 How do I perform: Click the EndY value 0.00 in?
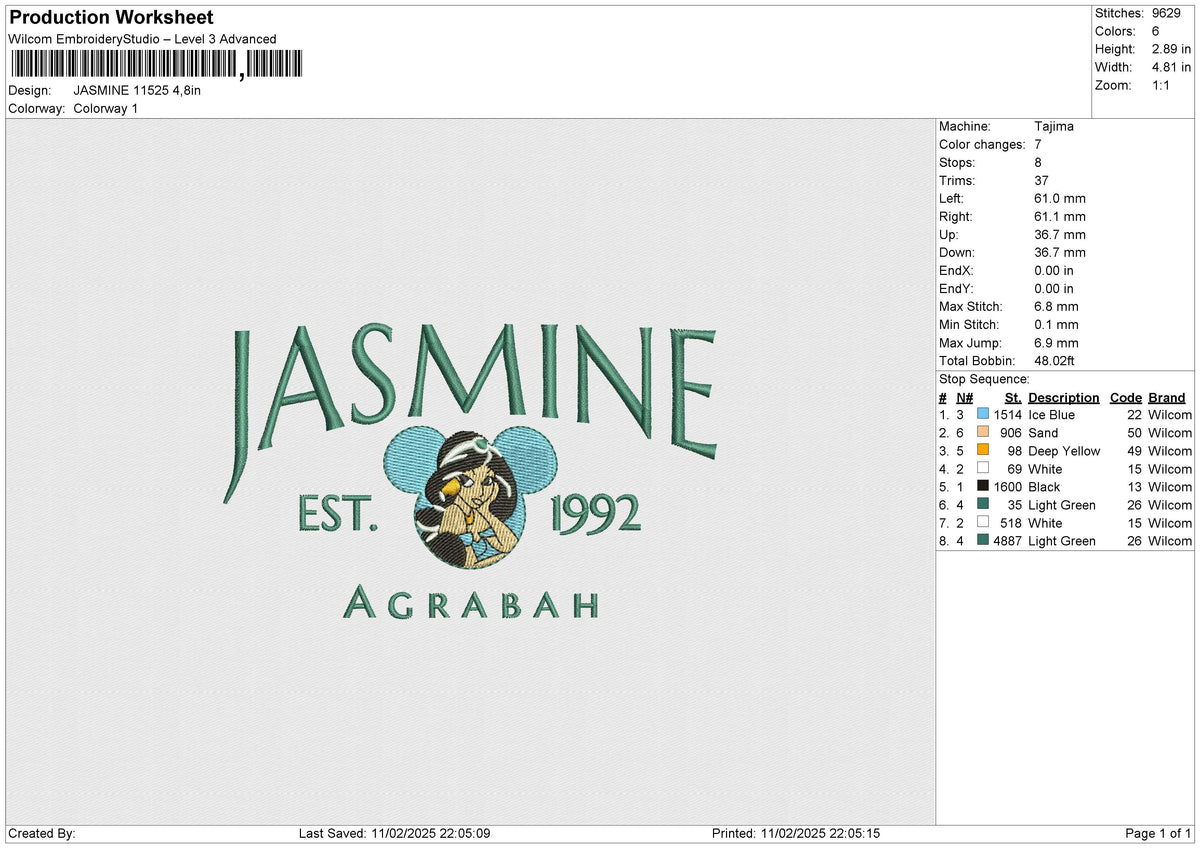tap(1054, 289)
